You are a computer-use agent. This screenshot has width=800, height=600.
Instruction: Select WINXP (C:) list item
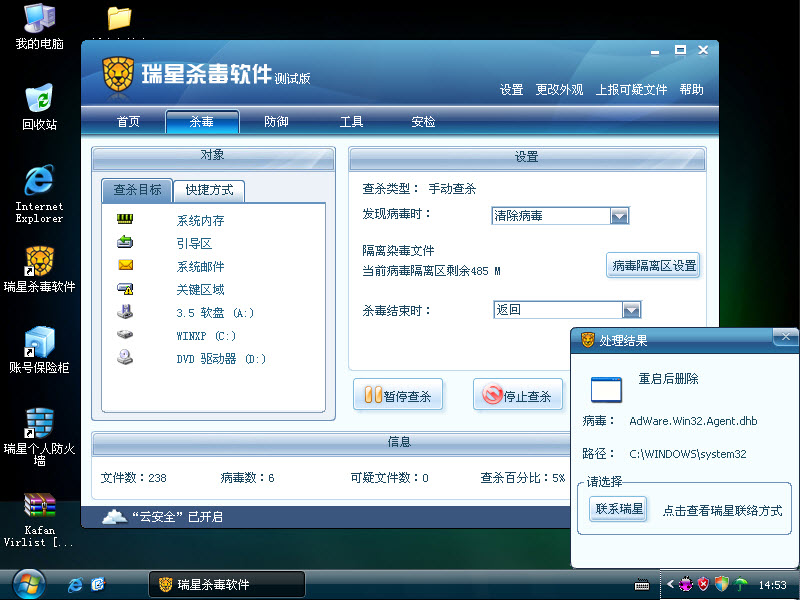click(x=206, y=336)
